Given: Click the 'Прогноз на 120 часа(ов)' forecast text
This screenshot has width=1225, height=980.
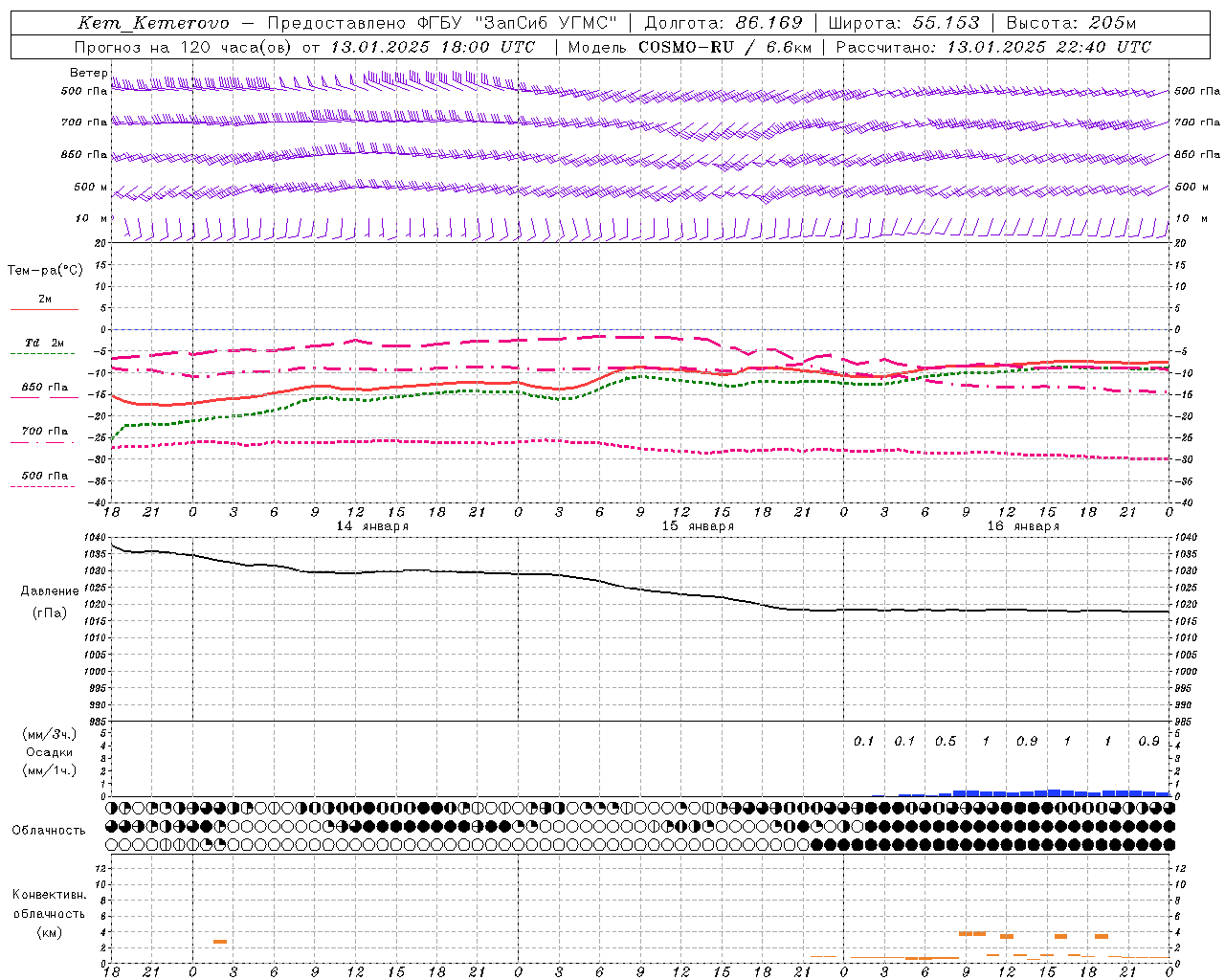Looking at the screenshot, I should (x=184, y=47).
